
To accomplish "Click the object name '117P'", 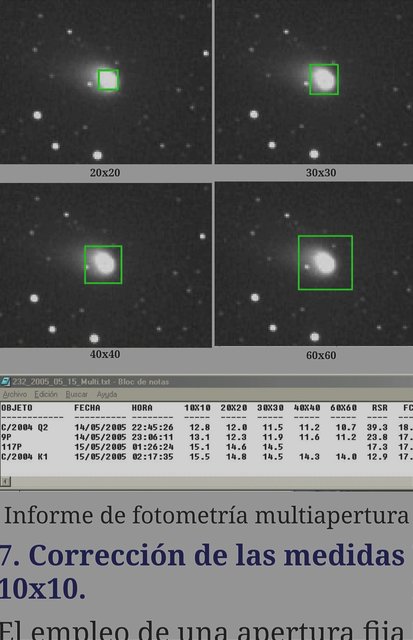I will pos(11,447).
